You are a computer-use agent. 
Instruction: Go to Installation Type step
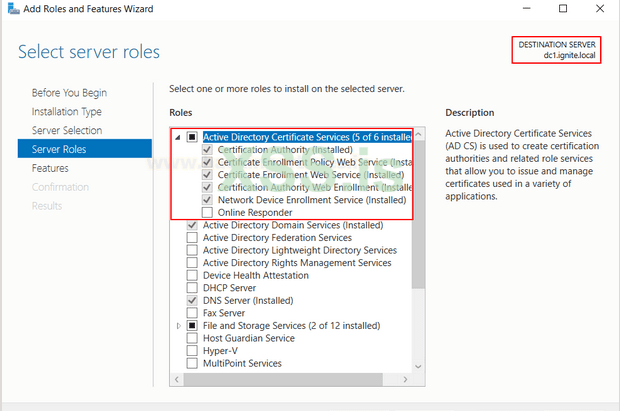coord(67,112)
